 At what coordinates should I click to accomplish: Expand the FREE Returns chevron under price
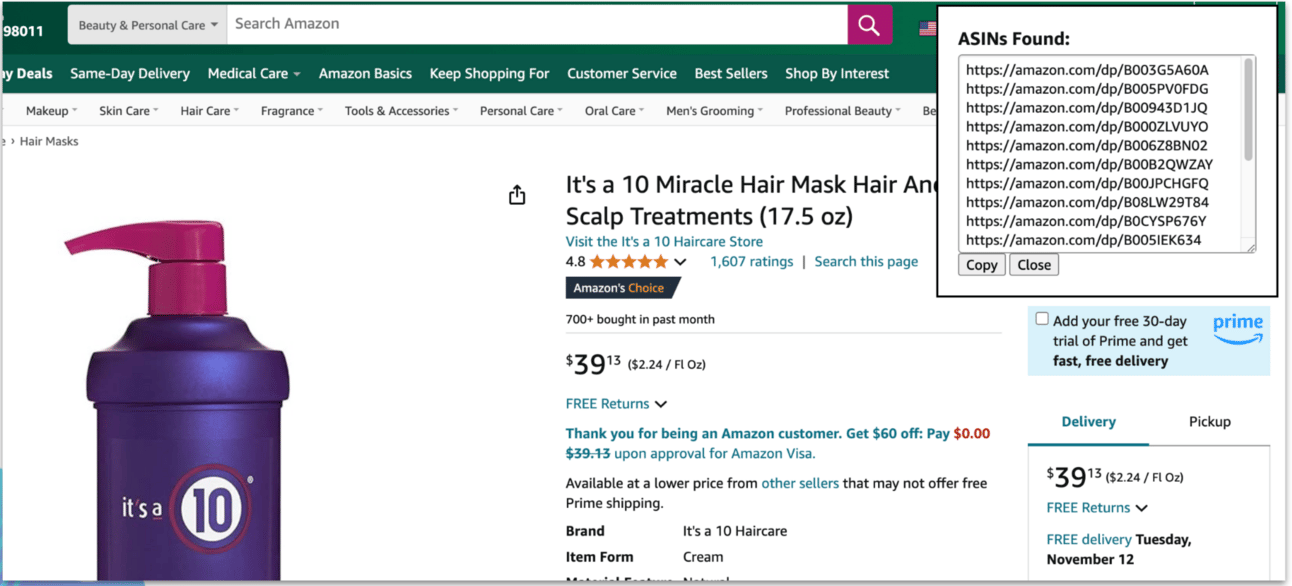(x=661, y=404)
